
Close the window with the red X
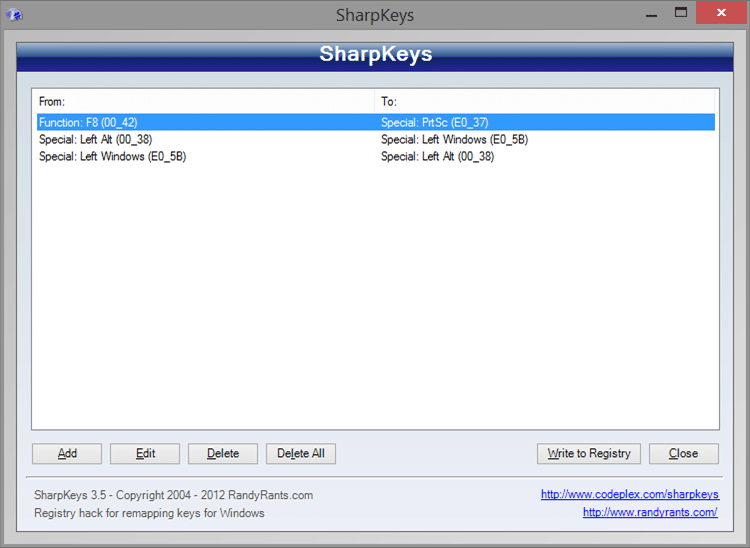coord(721,13)
